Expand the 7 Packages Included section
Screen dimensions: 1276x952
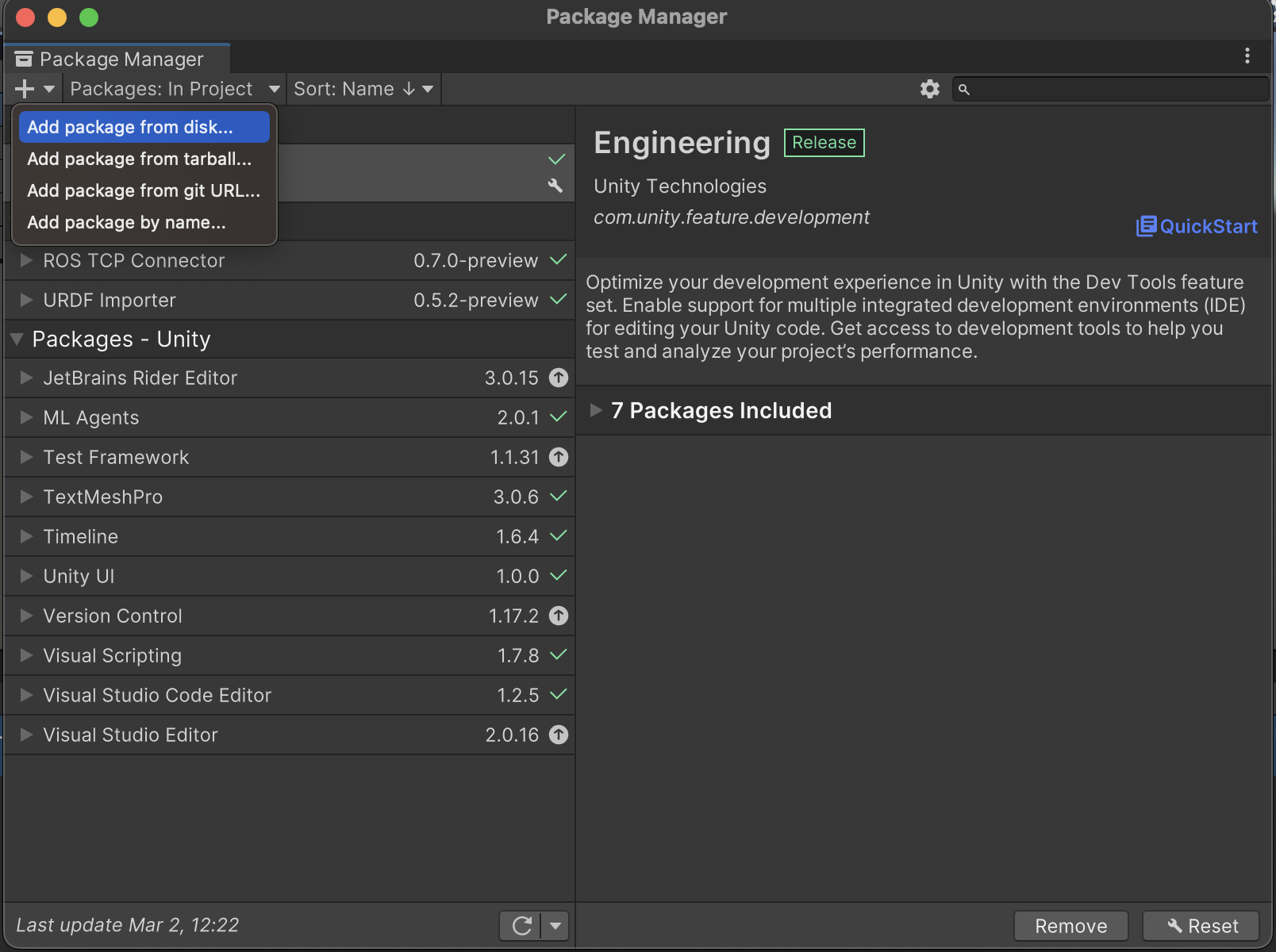(596, 410)
